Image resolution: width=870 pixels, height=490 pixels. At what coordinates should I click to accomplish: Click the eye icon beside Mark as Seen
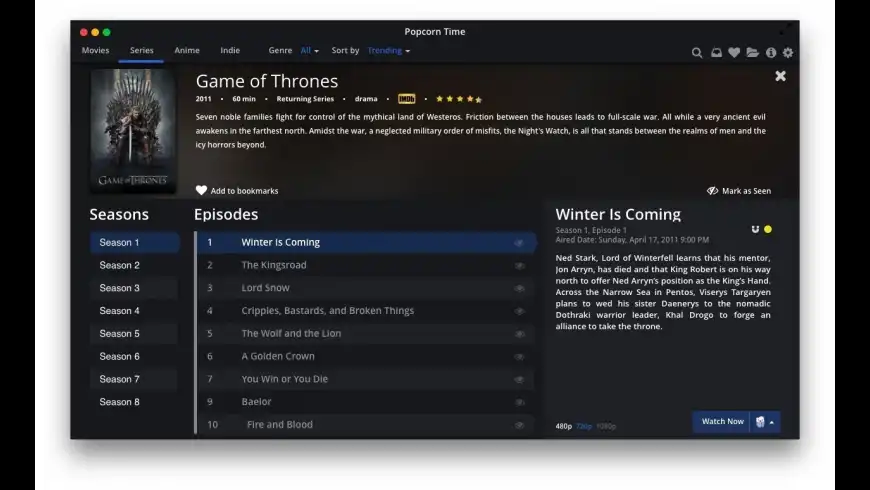(x=712, y=191)
